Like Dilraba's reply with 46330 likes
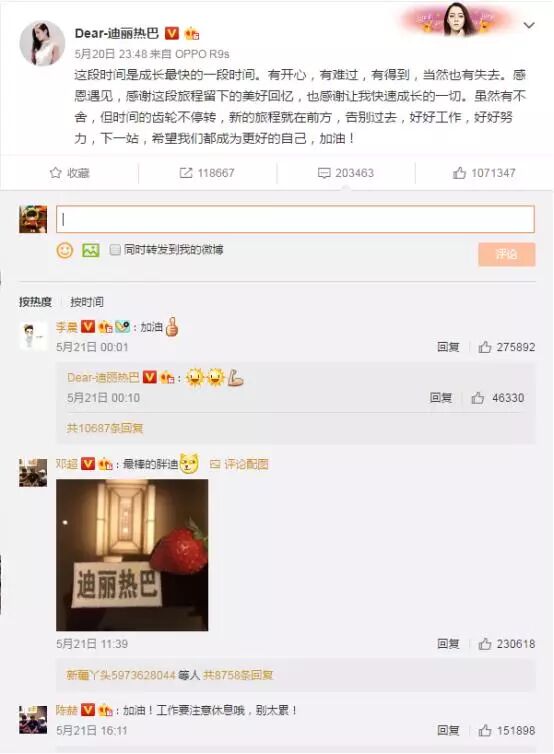 point(478,398)
